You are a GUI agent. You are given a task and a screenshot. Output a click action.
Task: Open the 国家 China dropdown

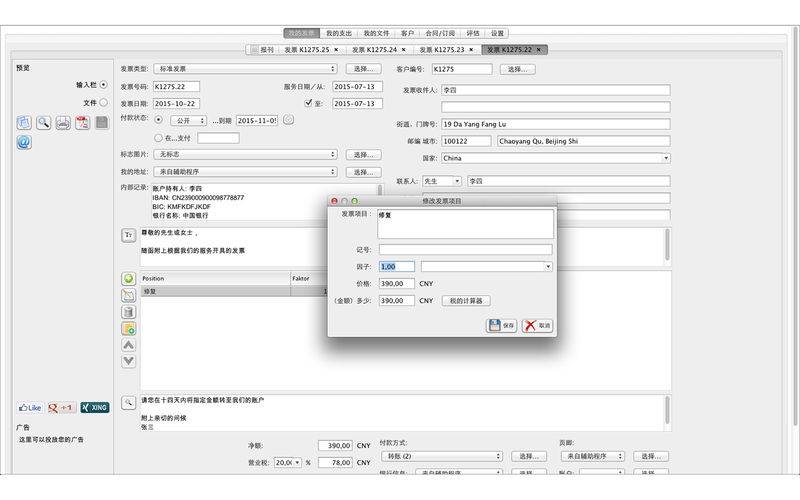[x=556, y=158]
